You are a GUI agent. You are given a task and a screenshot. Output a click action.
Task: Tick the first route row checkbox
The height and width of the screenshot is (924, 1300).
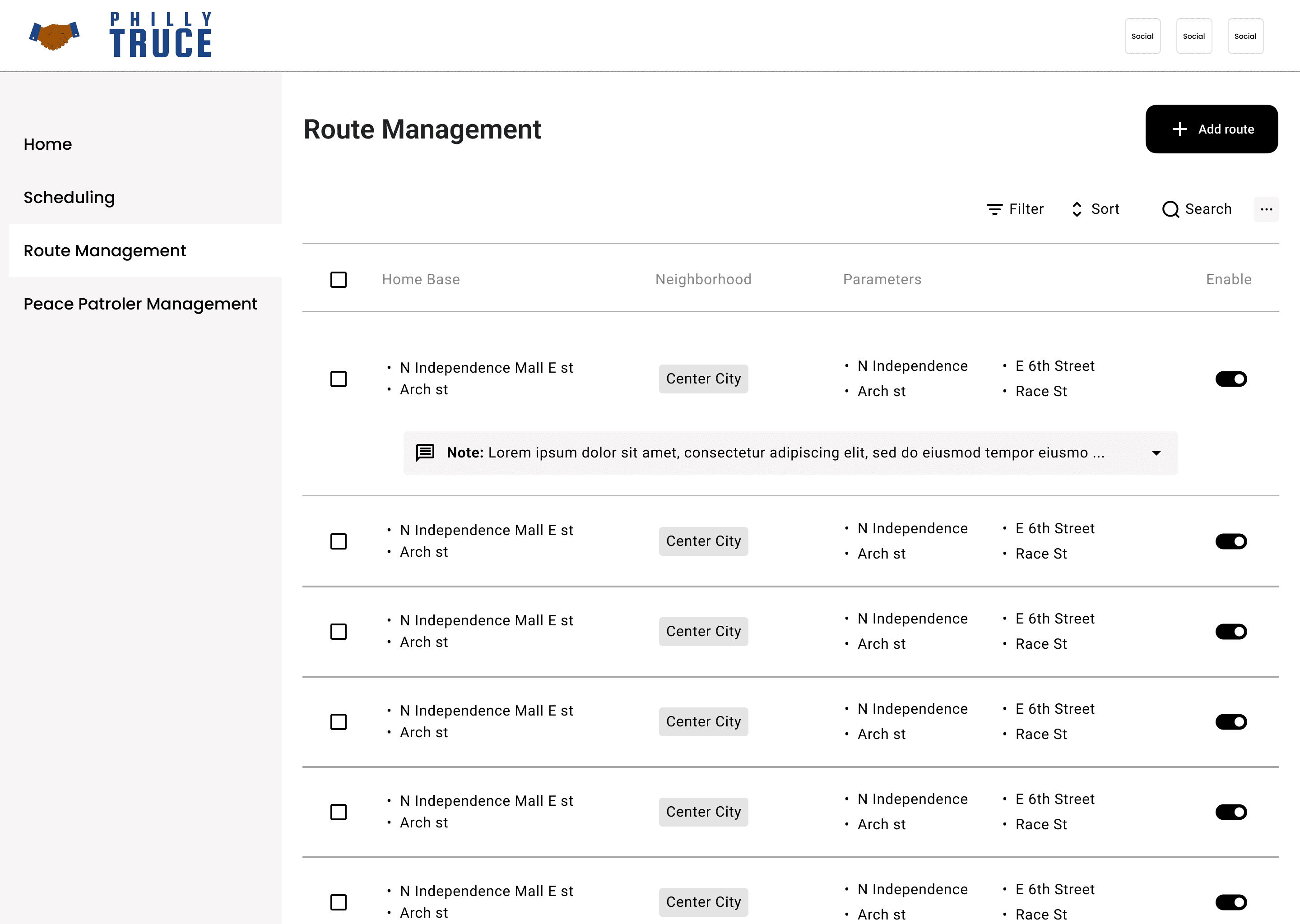pyautogui.click(x=338, y=379)
